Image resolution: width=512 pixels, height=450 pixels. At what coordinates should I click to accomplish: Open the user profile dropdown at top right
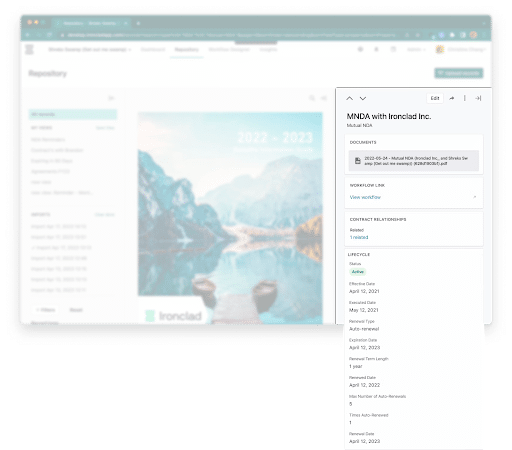click(x=461, y=50)
